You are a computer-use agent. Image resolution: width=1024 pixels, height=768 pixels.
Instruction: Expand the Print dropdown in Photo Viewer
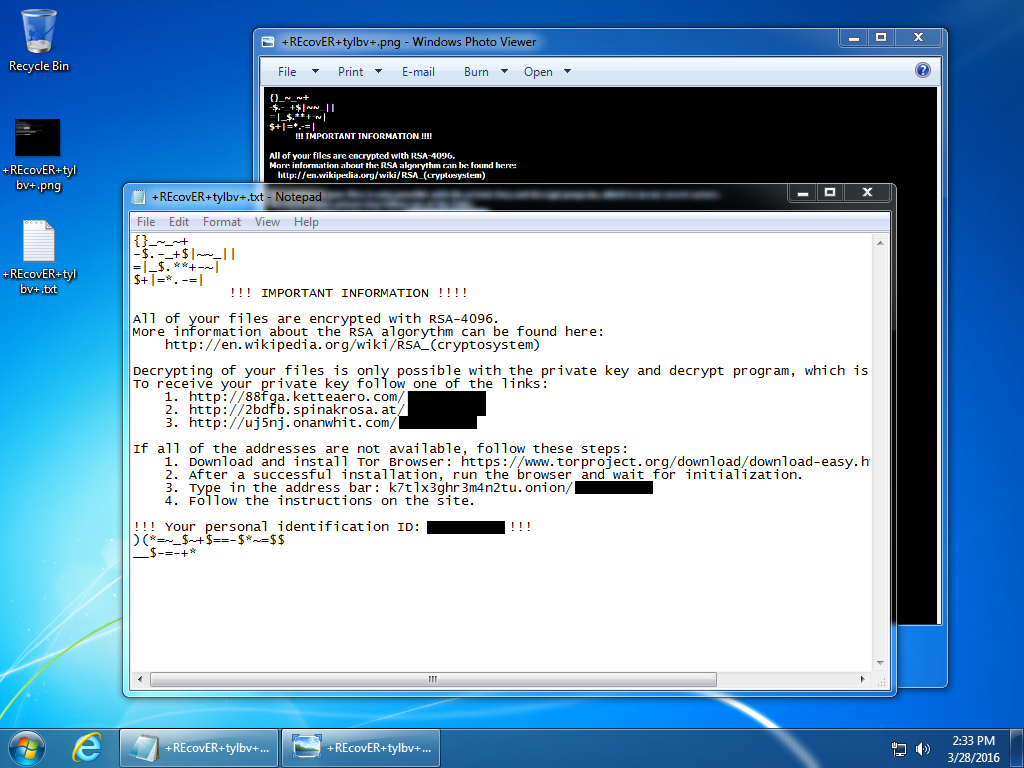[x=359, y=72]
